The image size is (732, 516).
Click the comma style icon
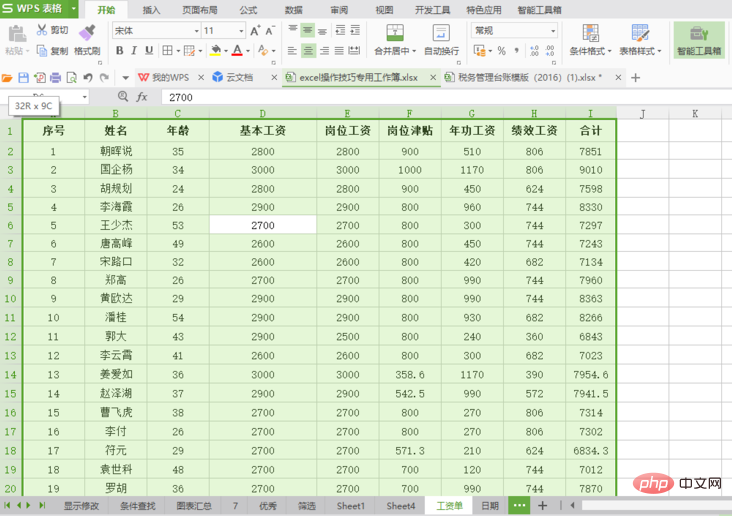point(516,50)
